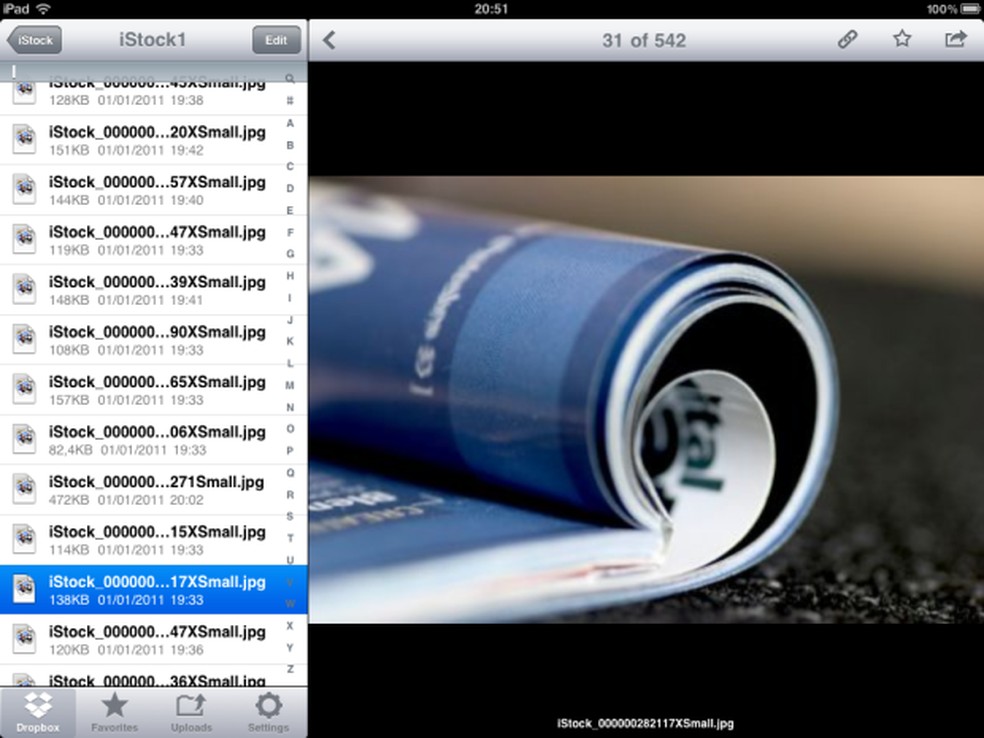Switch to the Uploads tab
This screenshot has width=984, height=738.
(x=191, y=712)
